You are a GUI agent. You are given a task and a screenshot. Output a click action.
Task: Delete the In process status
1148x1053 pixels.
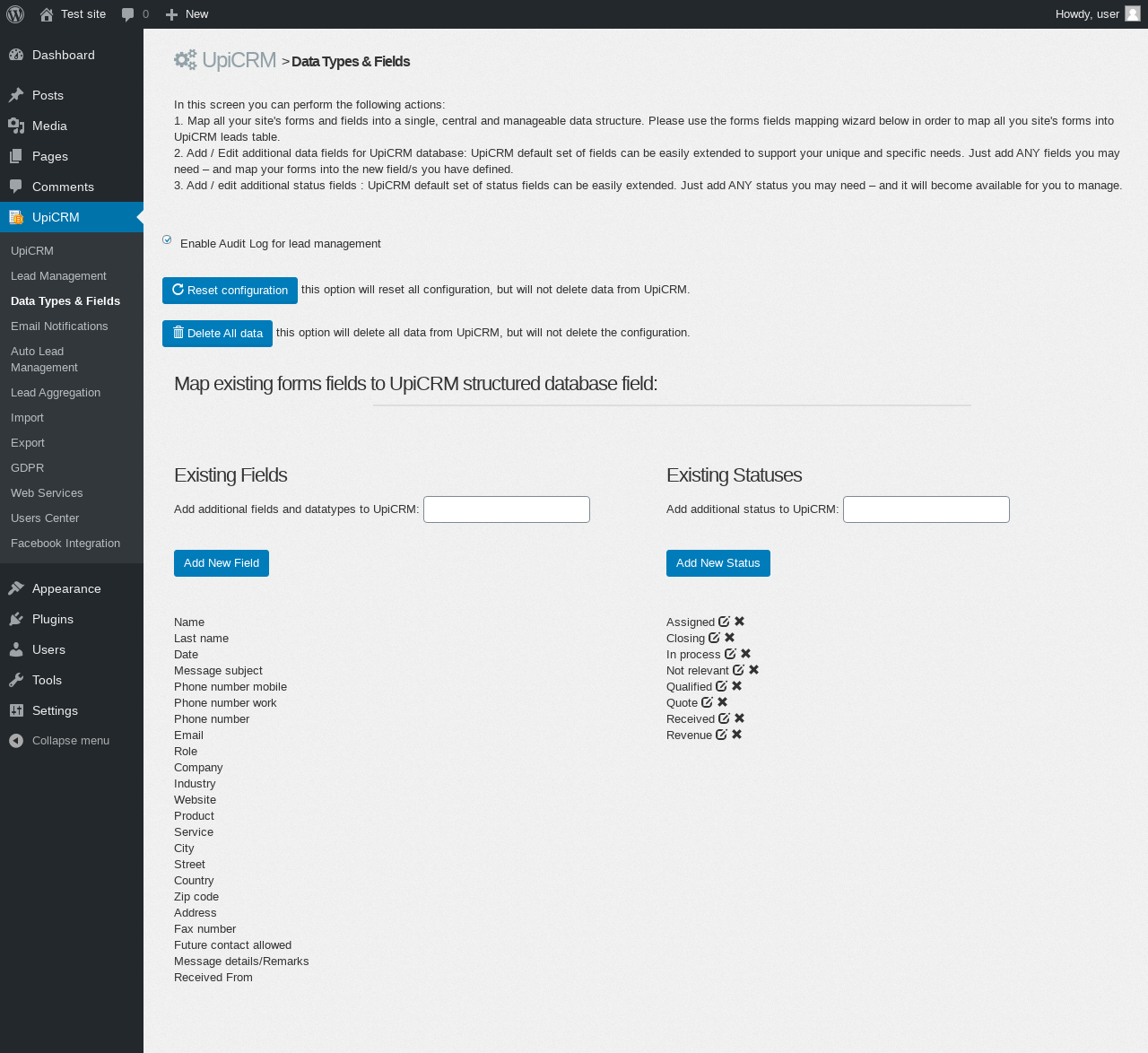pyautogui.click(x=746, y=654)
